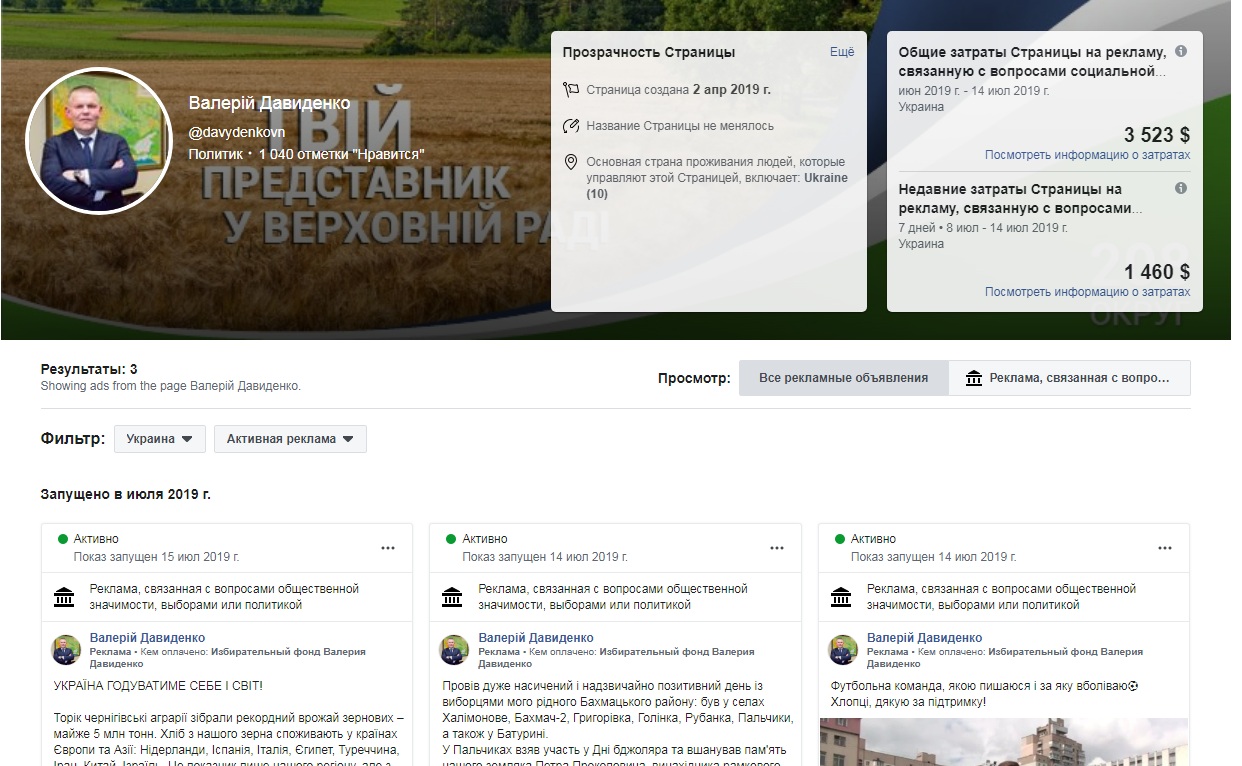Open options menu of the football ad card
Image resolution: width=1242 pixels, height=766 pixels.
point(1165,548)
